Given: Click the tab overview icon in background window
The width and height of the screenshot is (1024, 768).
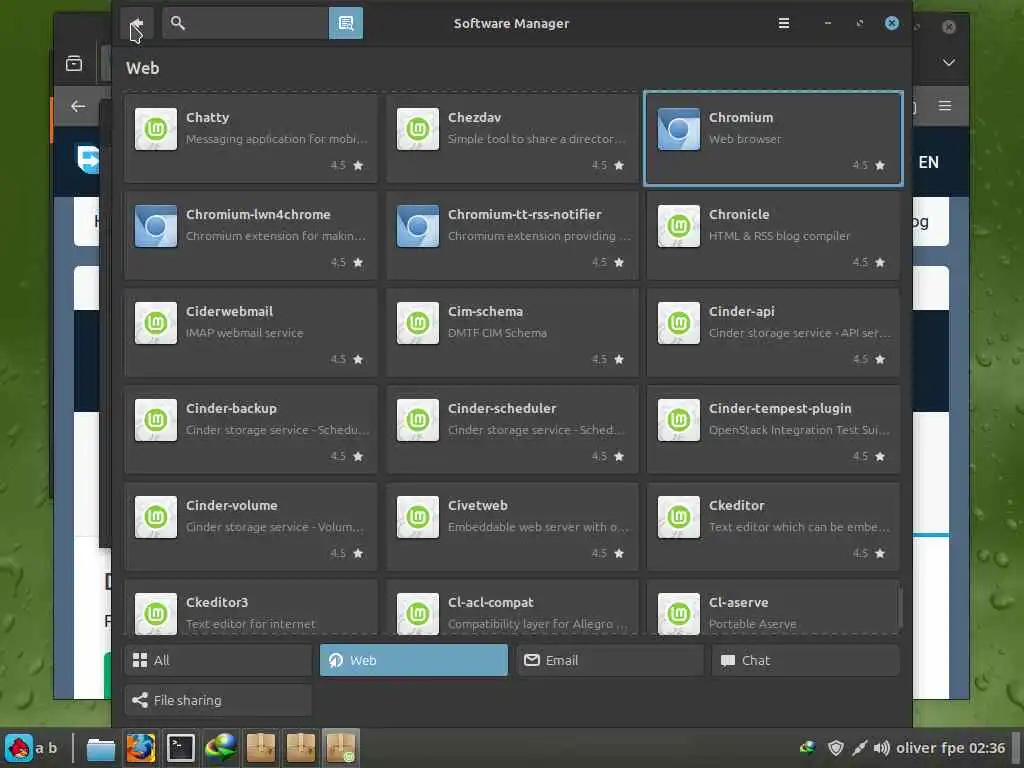Looking at the screenshot, I should (x=74, y=63).
